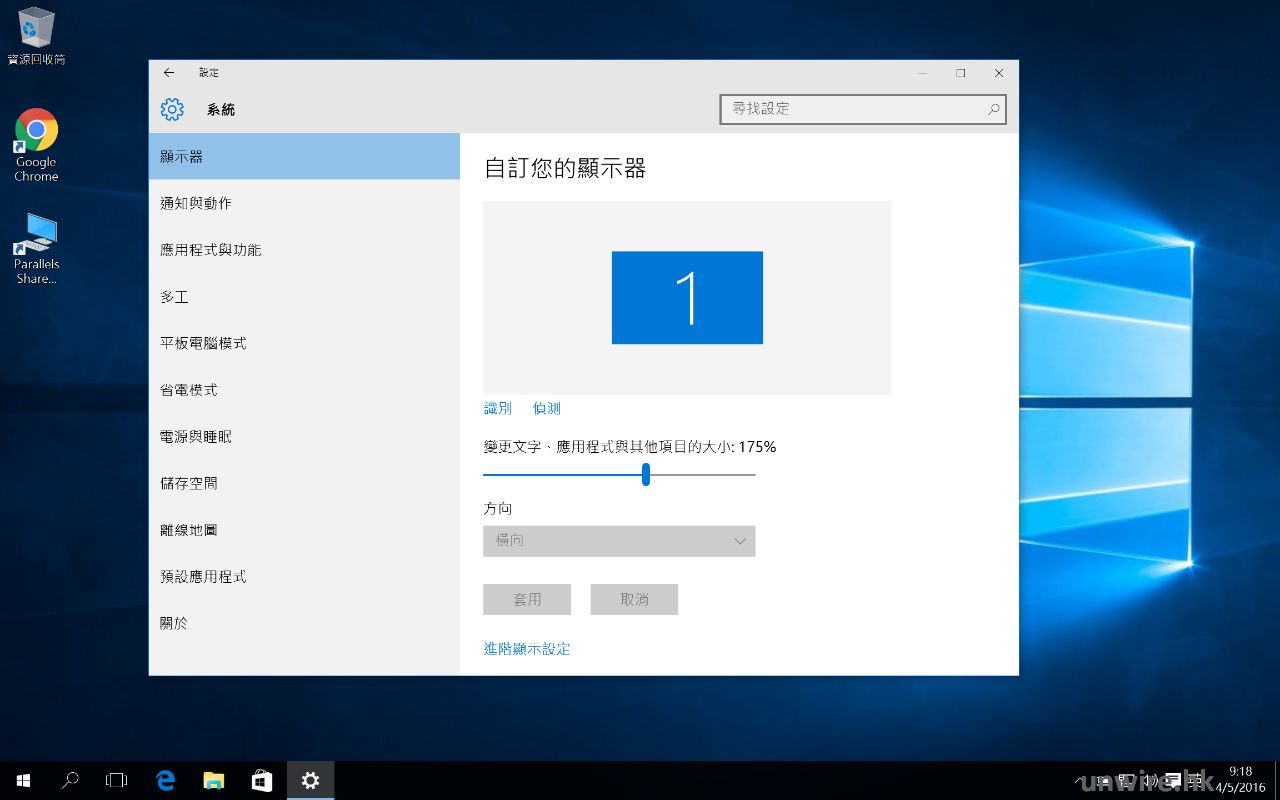Viewport: 1280px width, 800px height.
Task: Click the 尋找設定 search input field
Action: 850,109
